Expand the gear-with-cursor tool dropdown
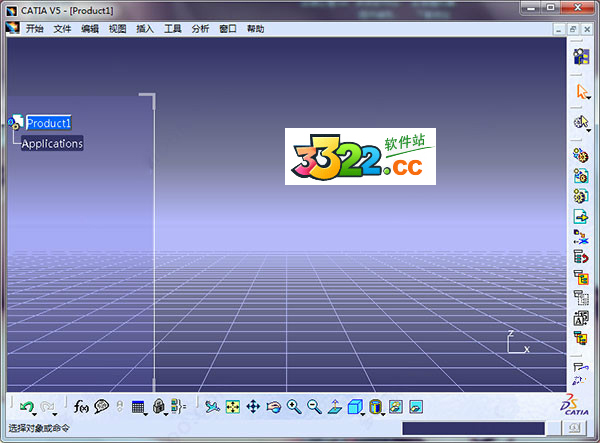The image size is (600, 443). click(x=589, y=131)
